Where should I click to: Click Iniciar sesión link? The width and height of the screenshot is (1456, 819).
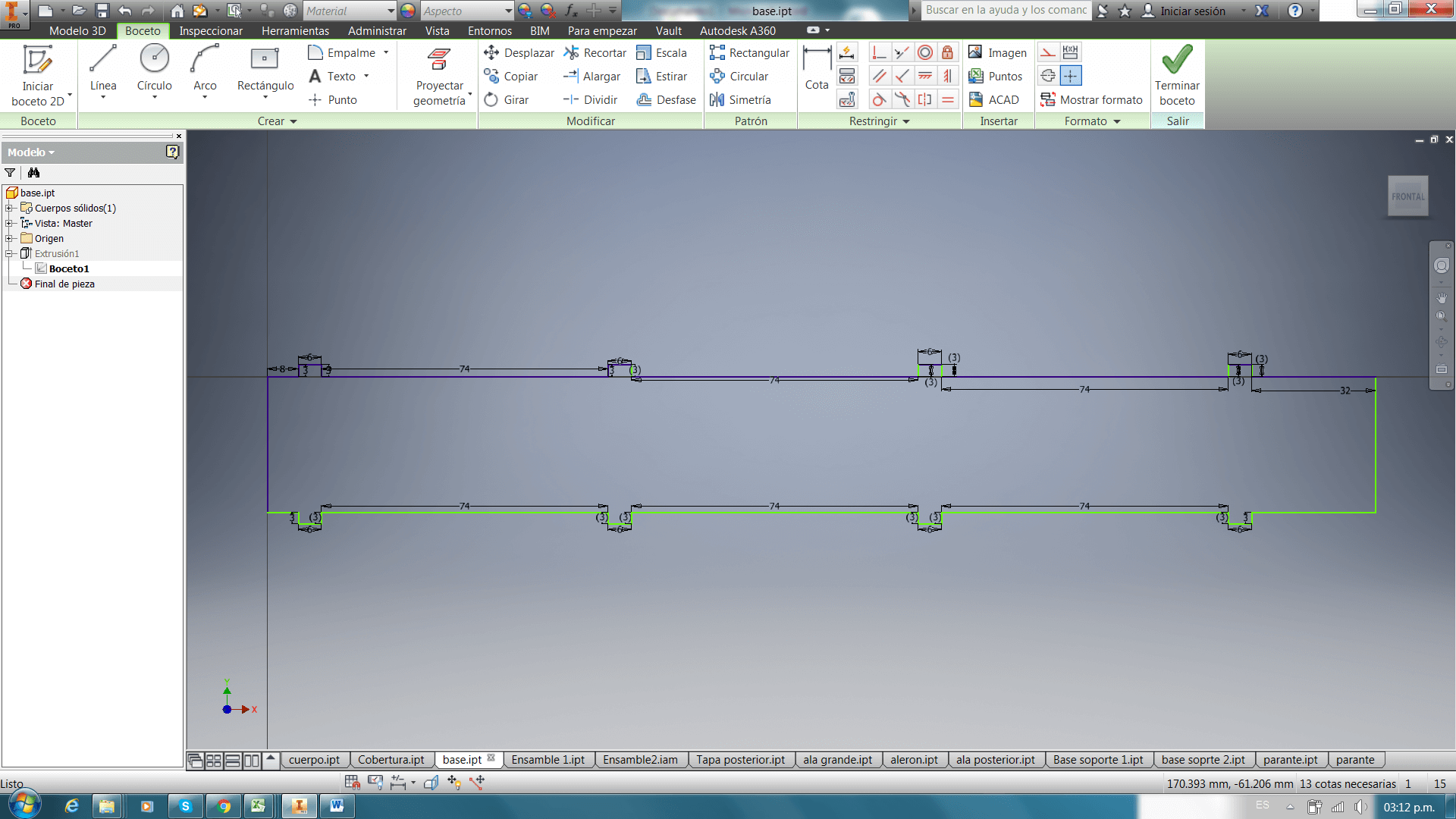click(x=1192, y=11)
